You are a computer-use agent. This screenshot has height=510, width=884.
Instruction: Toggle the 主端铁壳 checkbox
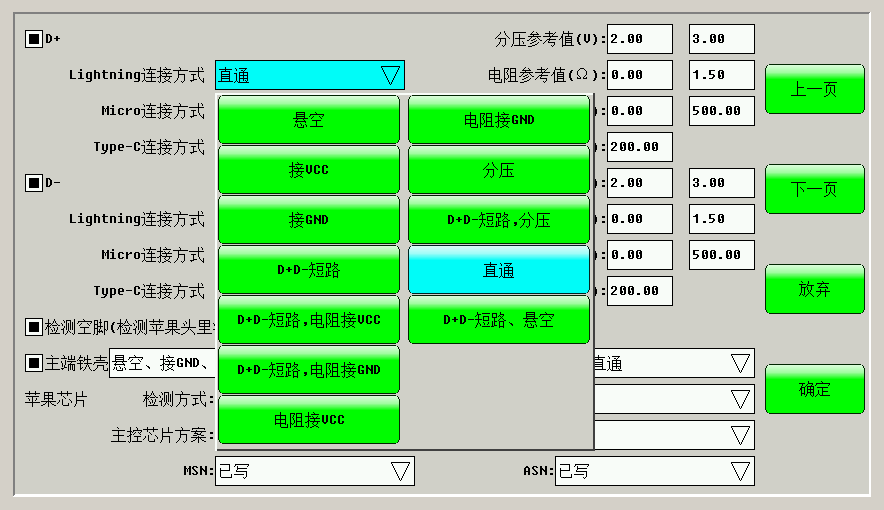coord(34,363)
